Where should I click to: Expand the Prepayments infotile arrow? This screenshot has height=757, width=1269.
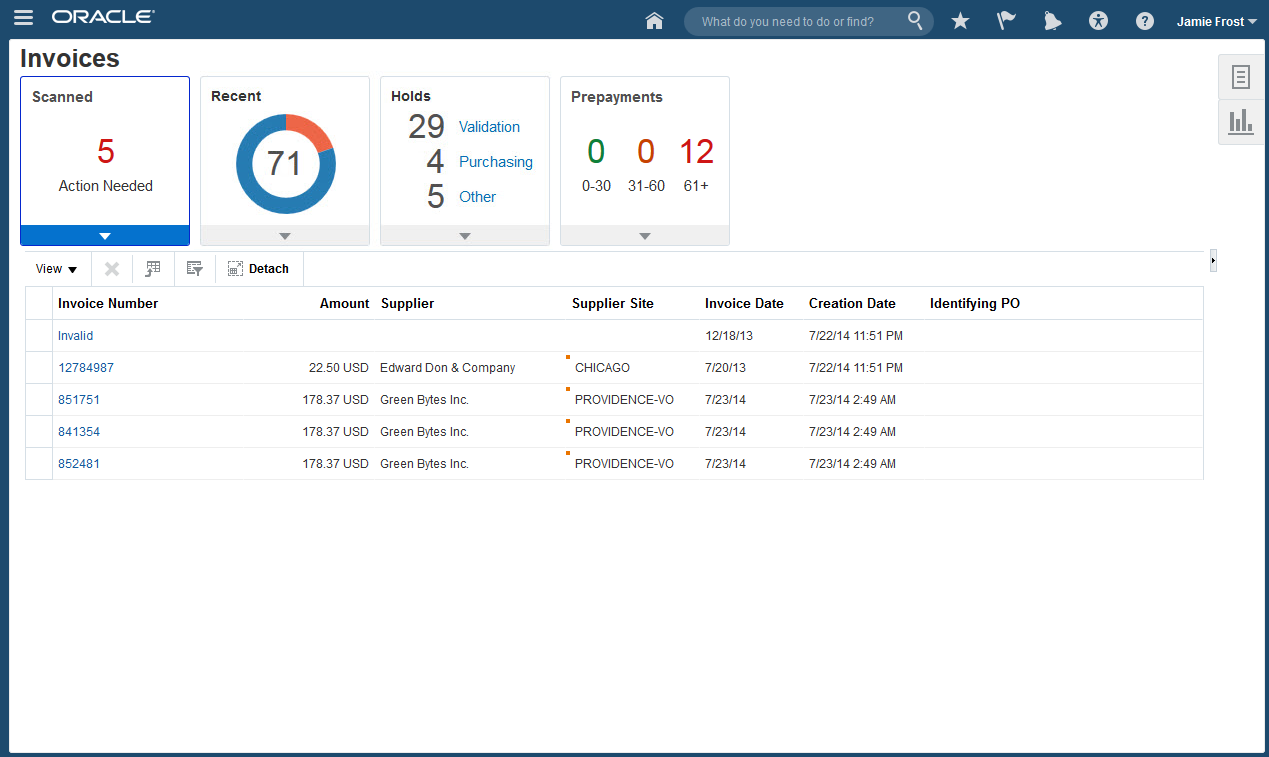(645, 236)
